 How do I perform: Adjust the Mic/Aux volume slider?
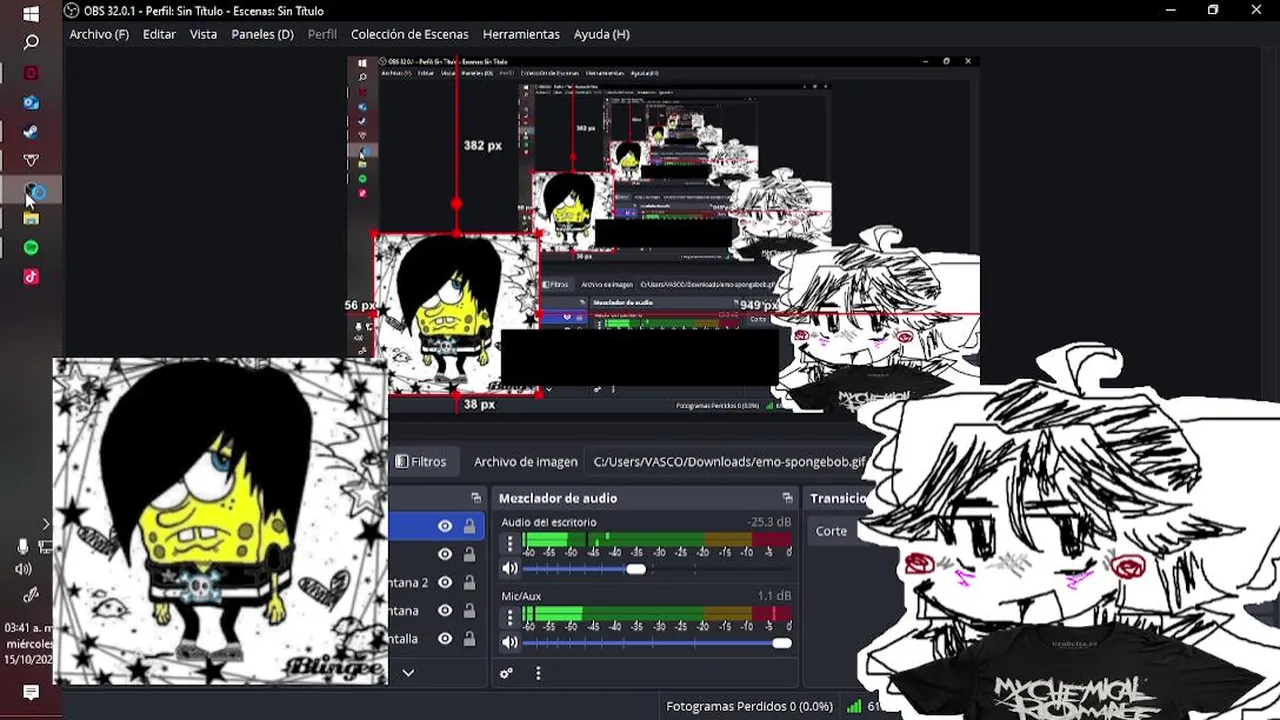click(657, 643)
